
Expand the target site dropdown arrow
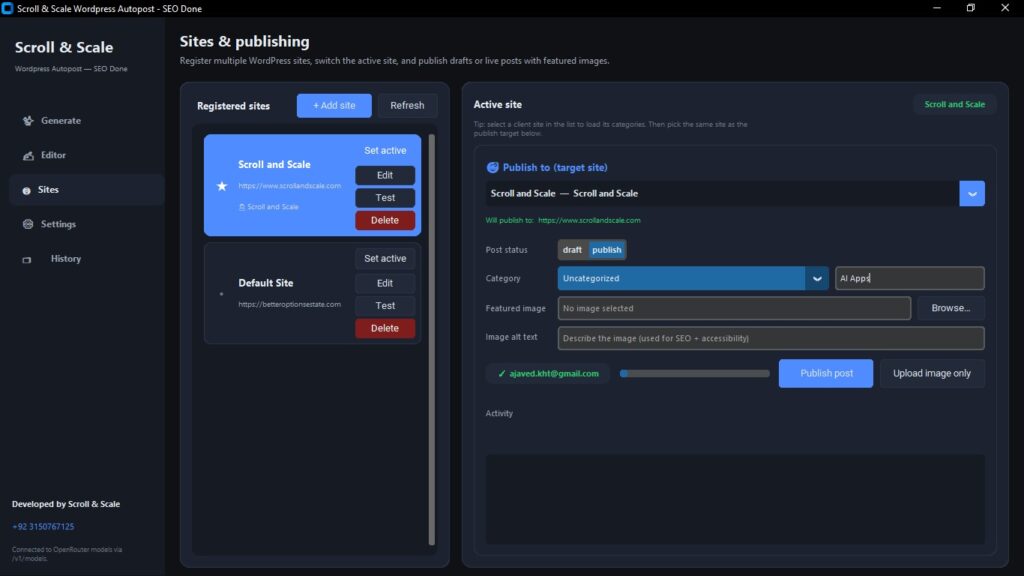[x=972, y=193]
